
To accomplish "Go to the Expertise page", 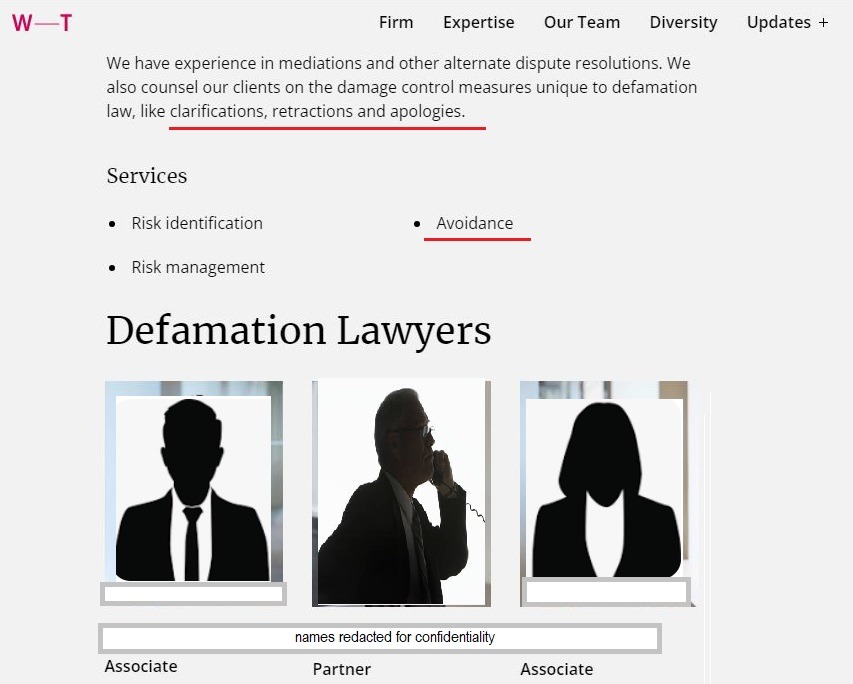I will click(x=479, y=22).
